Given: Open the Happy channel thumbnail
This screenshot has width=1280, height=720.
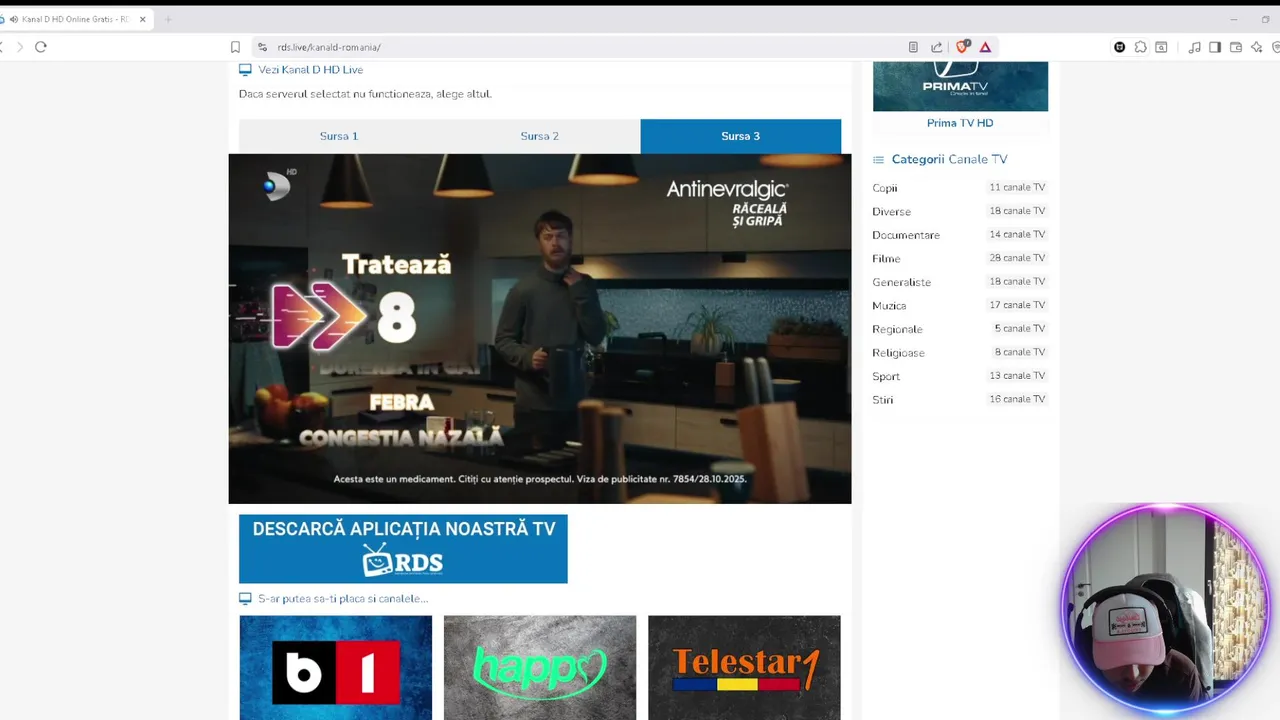Looking at the screenshot, I should click(540, 668).
